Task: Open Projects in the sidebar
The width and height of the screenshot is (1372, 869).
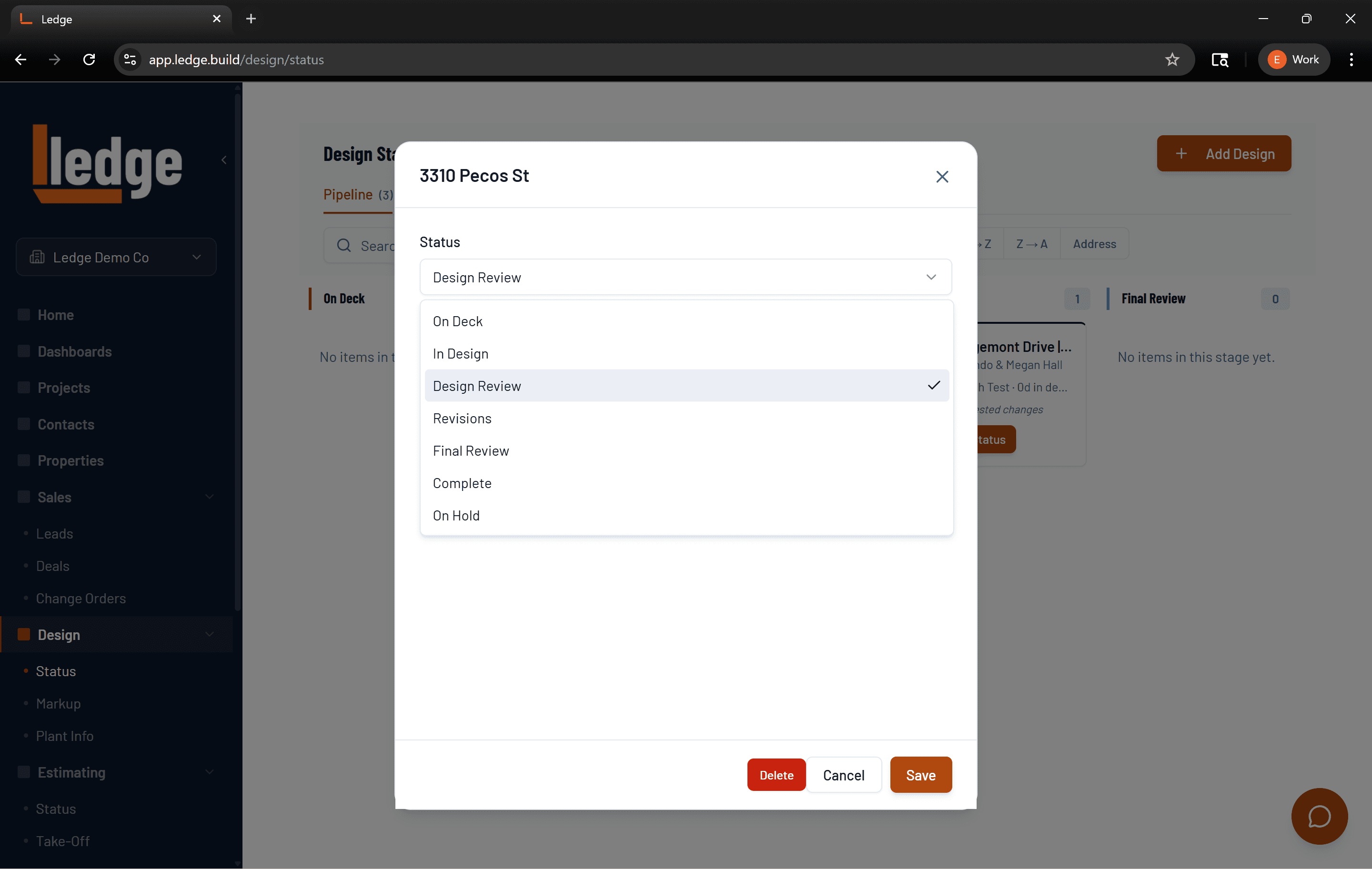Action: [x=64, y=388]
